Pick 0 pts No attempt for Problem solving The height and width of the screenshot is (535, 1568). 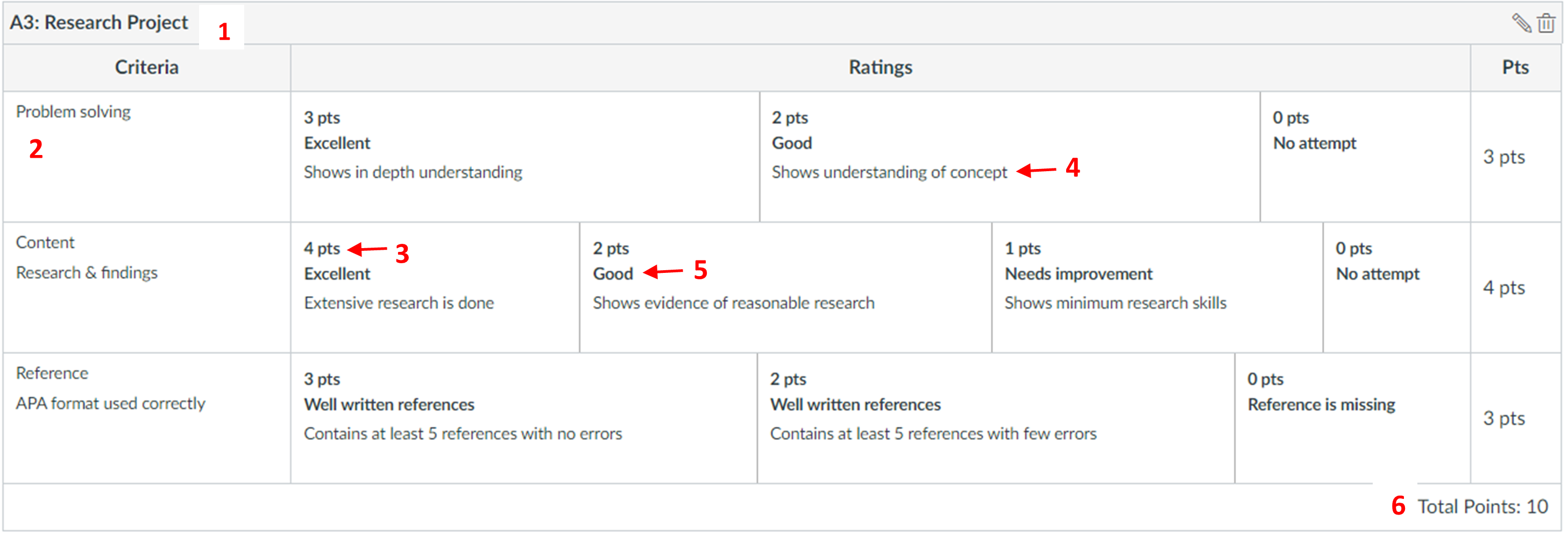point(1365,156)
